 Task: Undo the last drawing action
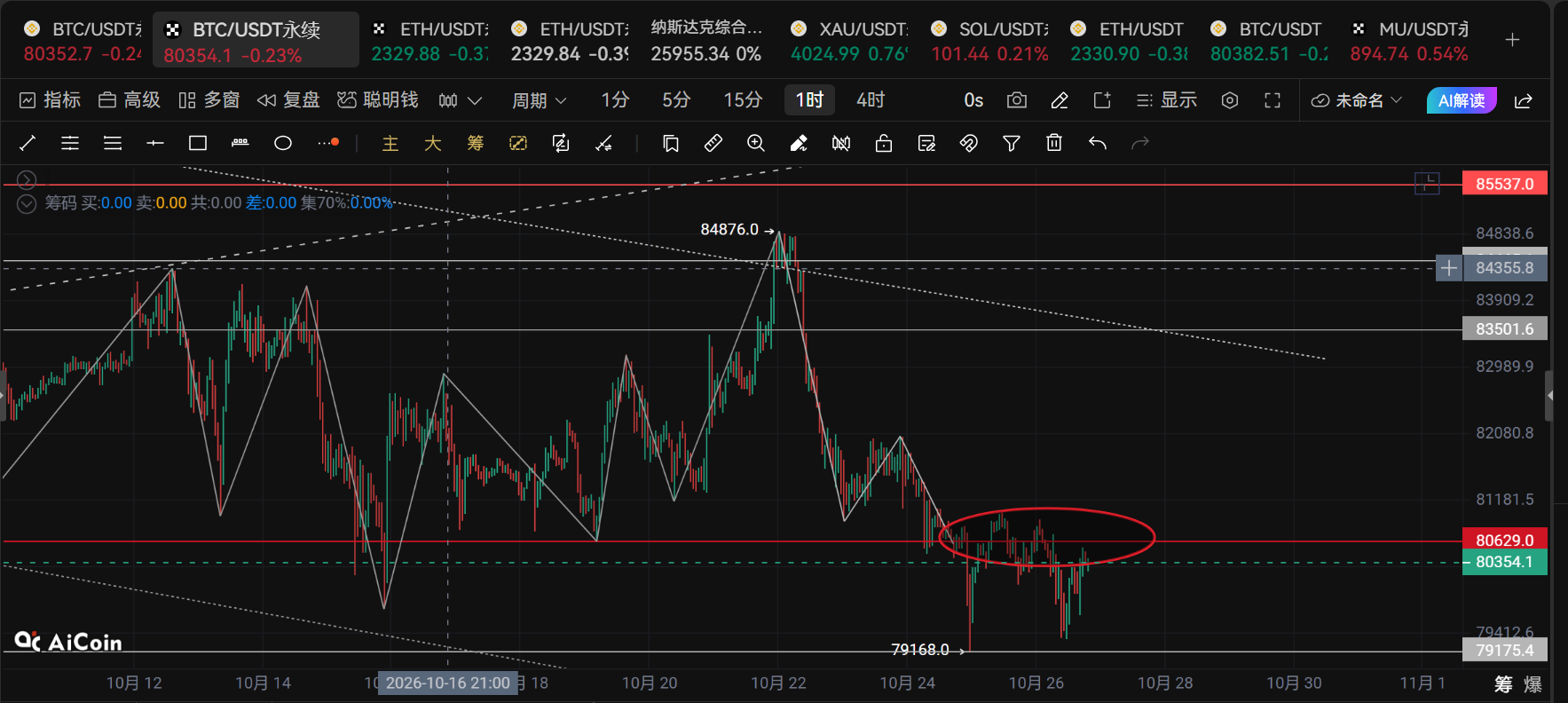[1098, 143]
